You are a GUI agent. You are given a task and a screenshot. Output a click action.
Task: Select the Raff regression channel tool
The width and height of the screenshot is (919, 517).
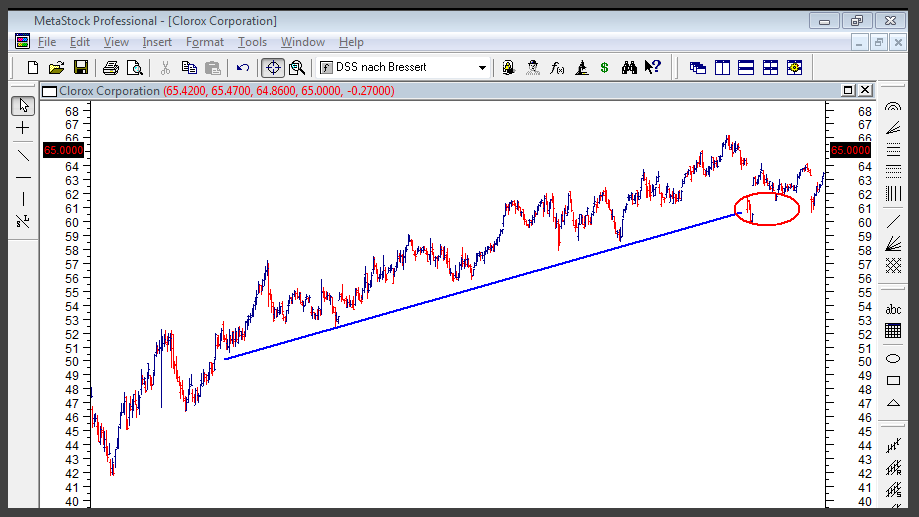click(893, 468)
